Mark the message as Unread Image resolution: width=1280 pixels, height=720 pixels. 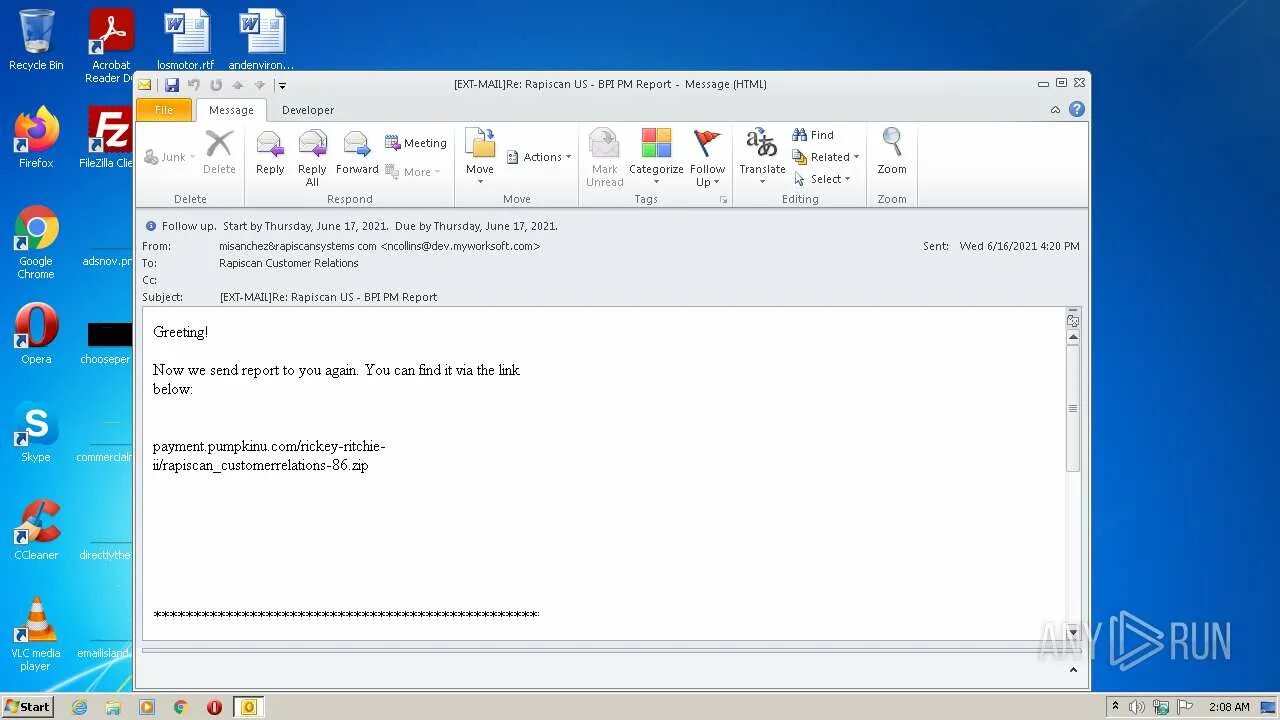coord(605,157)
